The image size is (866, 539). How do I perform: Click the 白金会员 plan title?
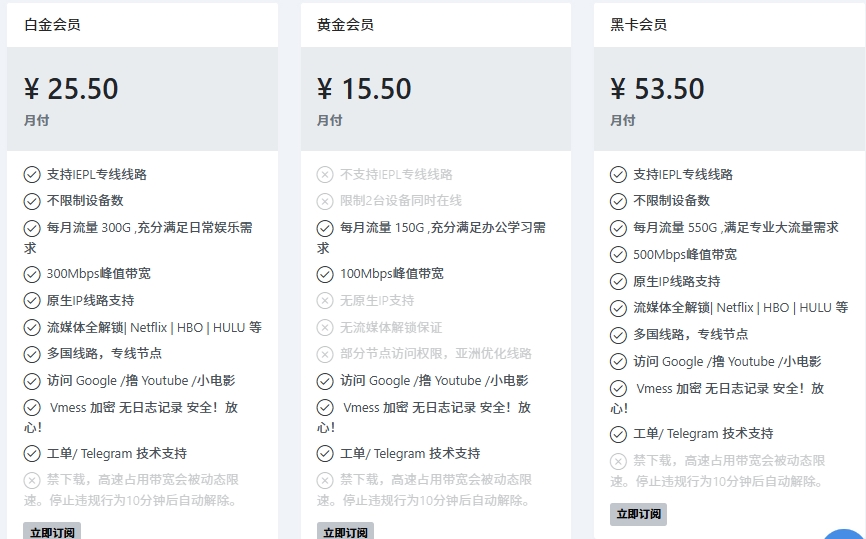[x=52, y=25]
